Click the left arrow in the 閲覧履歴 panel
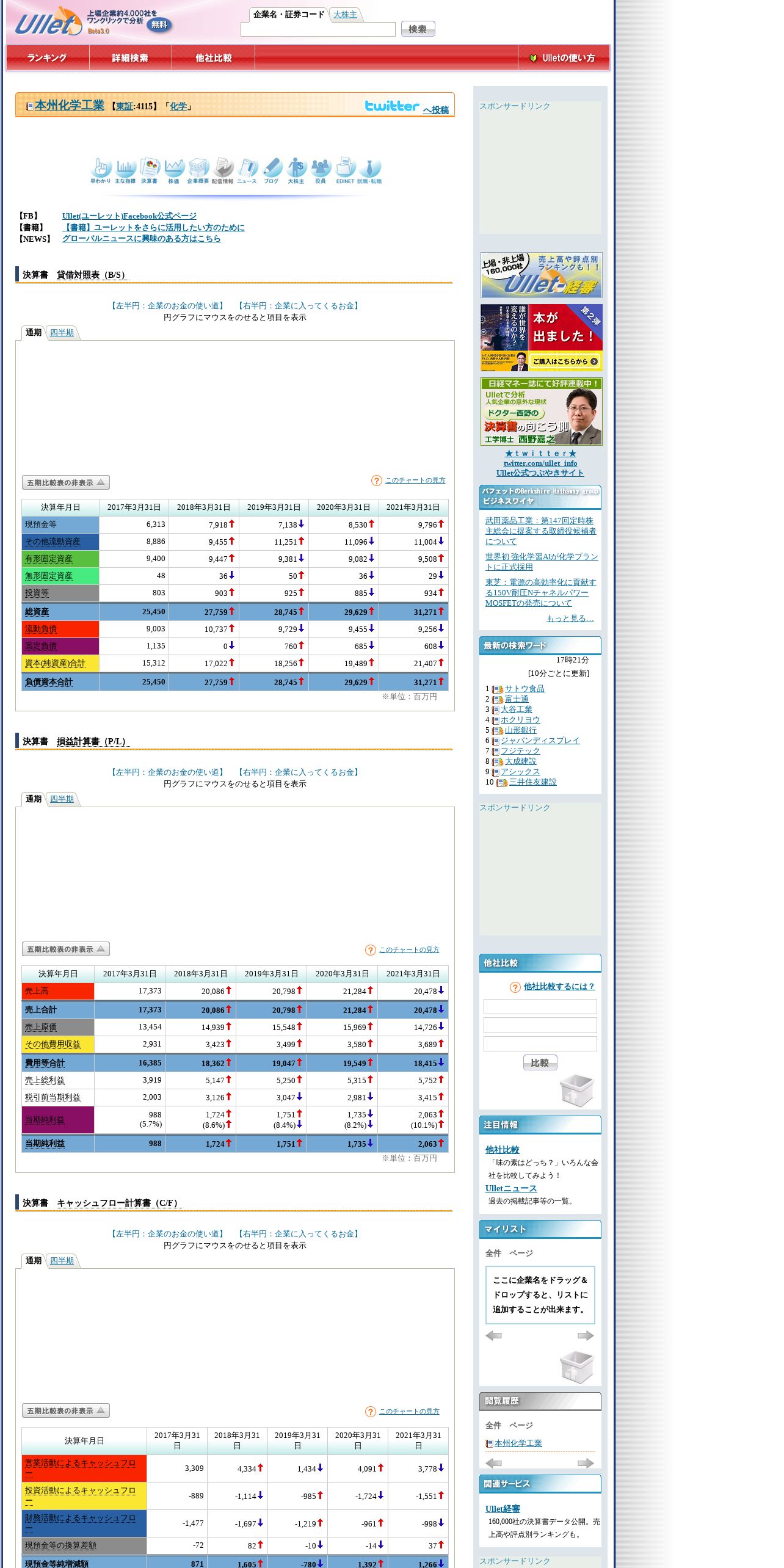784x1568 pixels. click(493, 1463)
